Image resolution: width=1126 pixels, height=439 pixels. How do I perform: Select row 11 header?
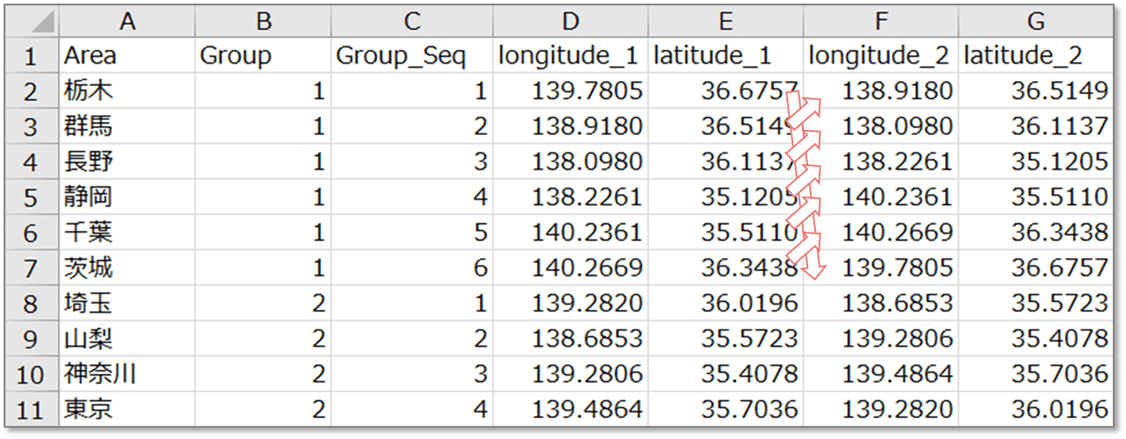point(34,410)
